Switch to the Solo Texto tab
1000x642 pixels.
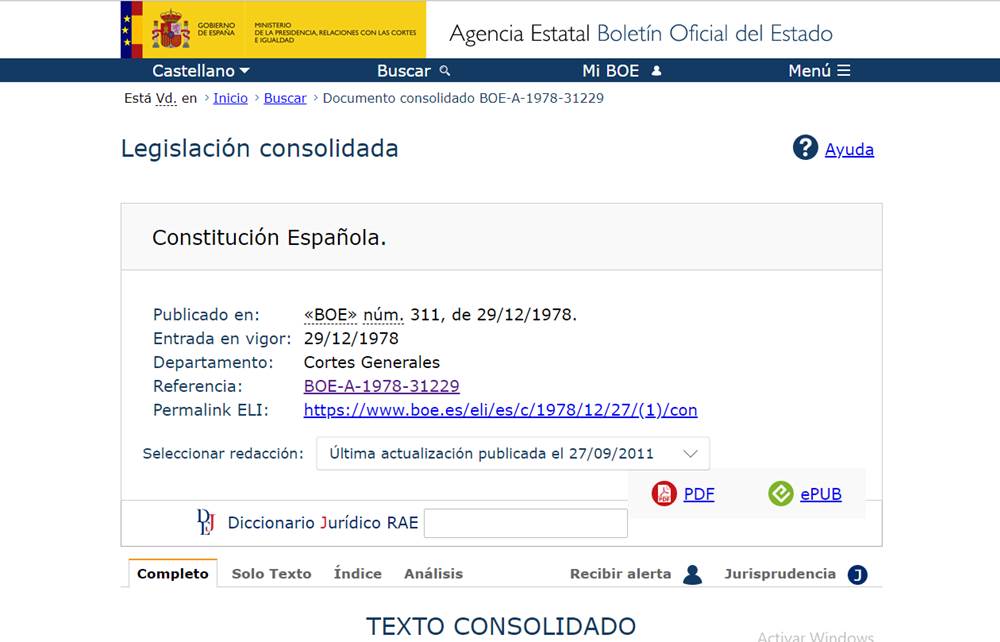(271, 574)
